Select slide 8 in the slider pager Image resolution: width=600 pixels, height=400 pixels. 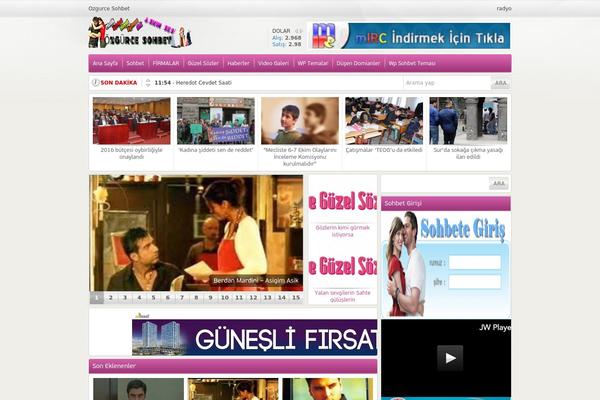196,297
